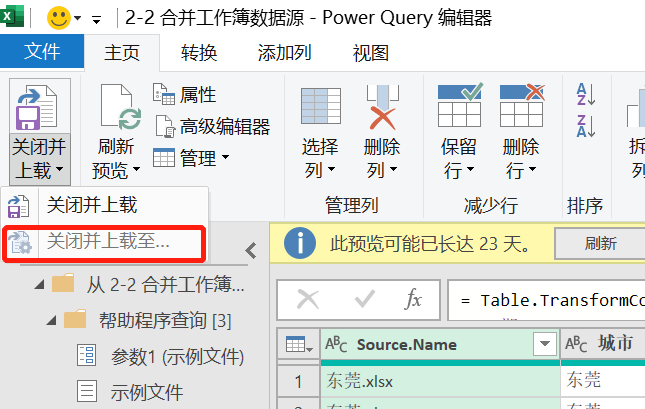Click the 删除行 remove rows icon

tap(522, 106)
